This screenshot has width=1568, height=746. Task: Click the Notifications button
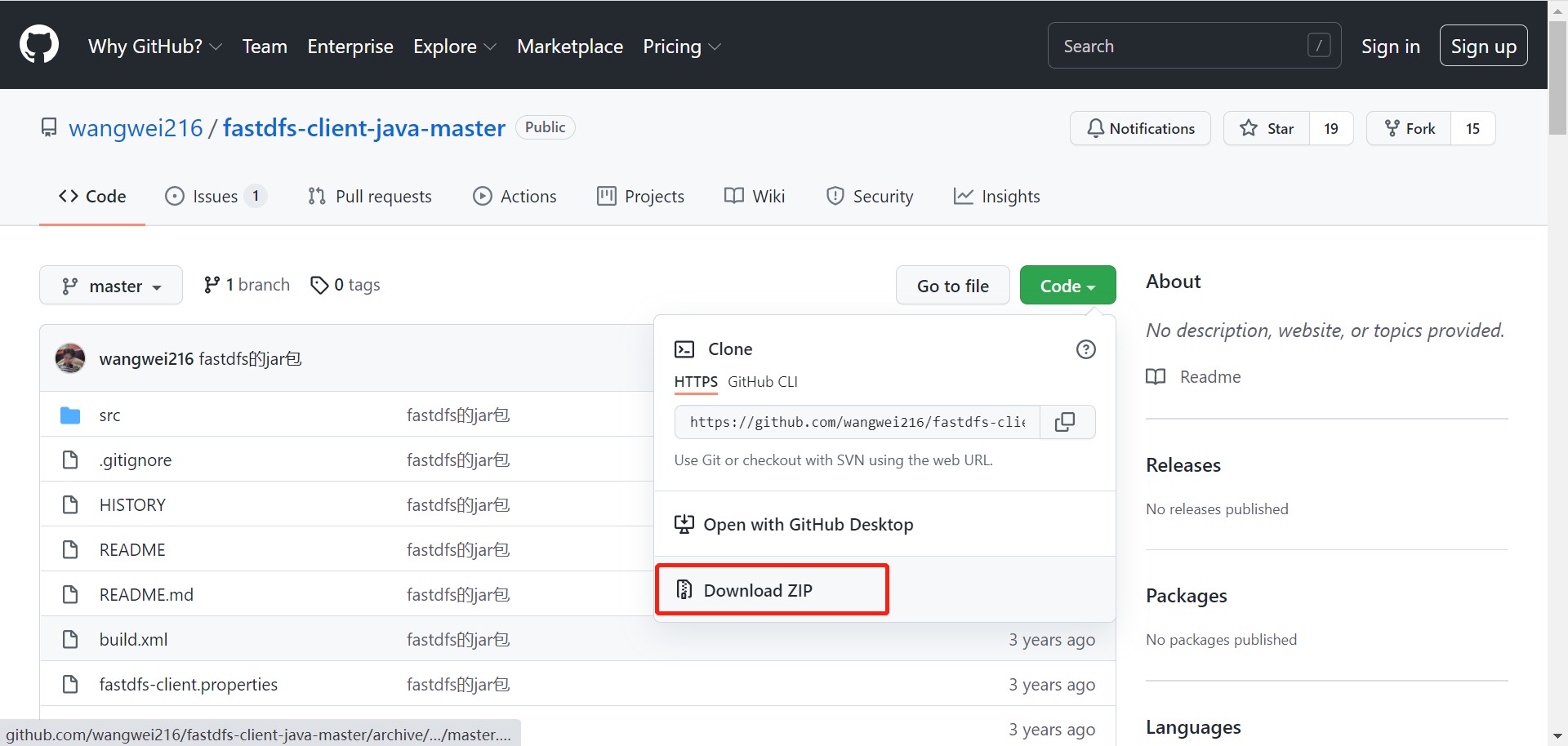pos(1140,128)
